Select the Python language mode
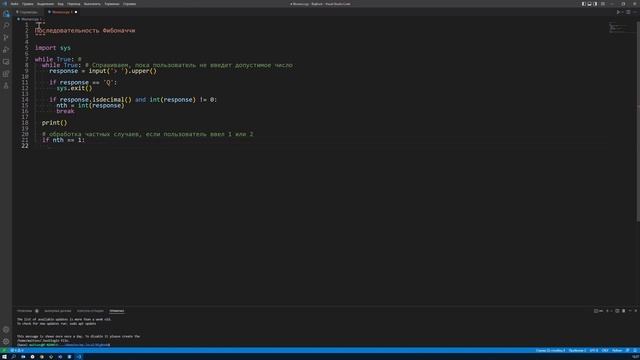Image resolution: width=640 pixels, height=360 pixels. tap(617, 350)
